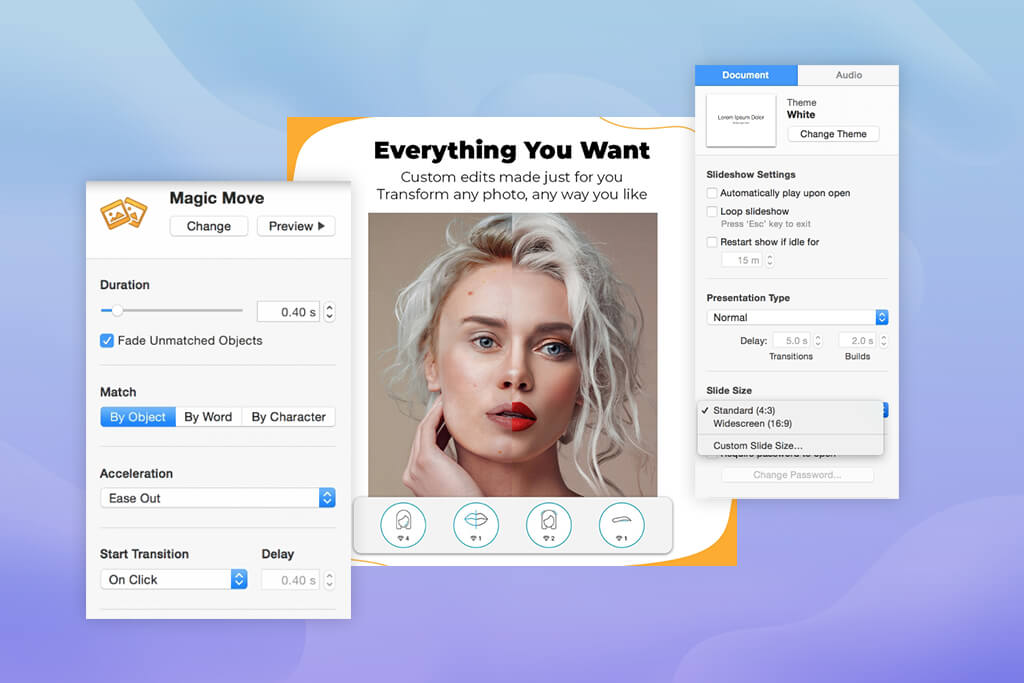Open the Presentation Type Normal dropdown
Screen dimensions: 1024x683
797,317
